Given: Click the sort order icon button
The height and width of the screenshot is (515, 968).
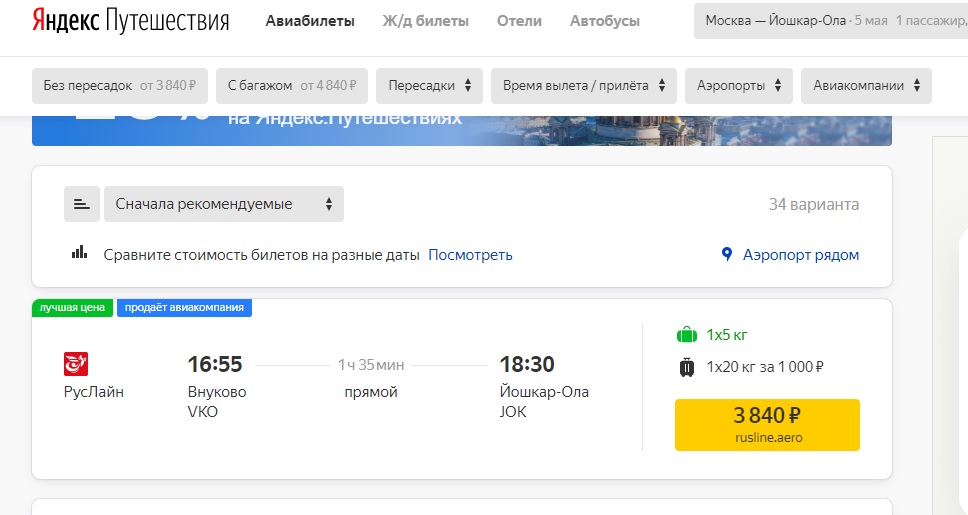Looking at the screenshot, I should point(81,204).
